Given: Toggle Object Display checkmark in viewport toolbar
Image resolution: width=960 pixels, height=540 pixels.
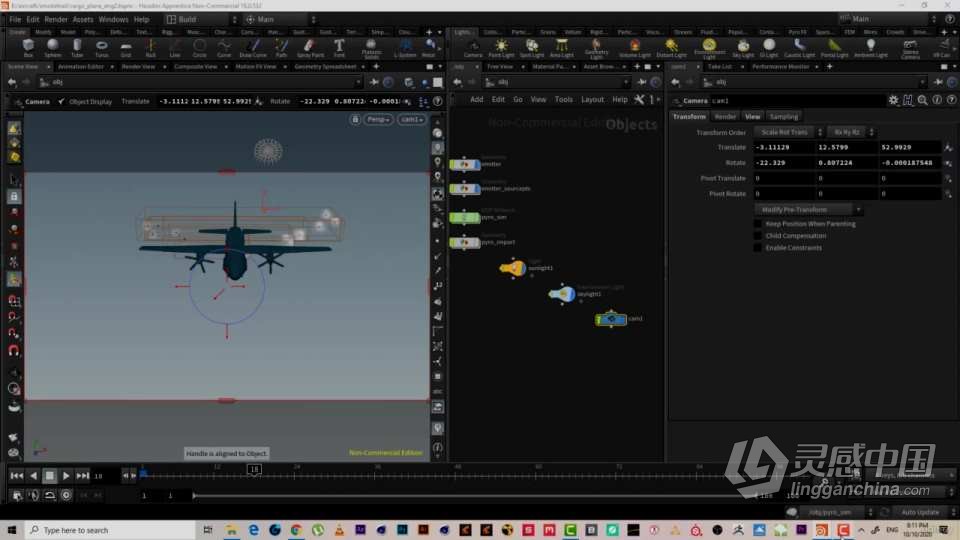Looking at the screenshot, I should [61, 102].
